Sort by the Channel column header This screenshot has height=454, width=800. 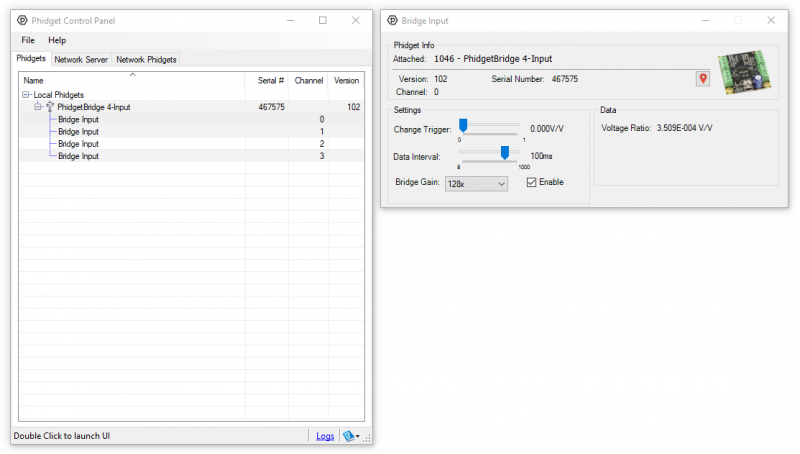[309, 81]
